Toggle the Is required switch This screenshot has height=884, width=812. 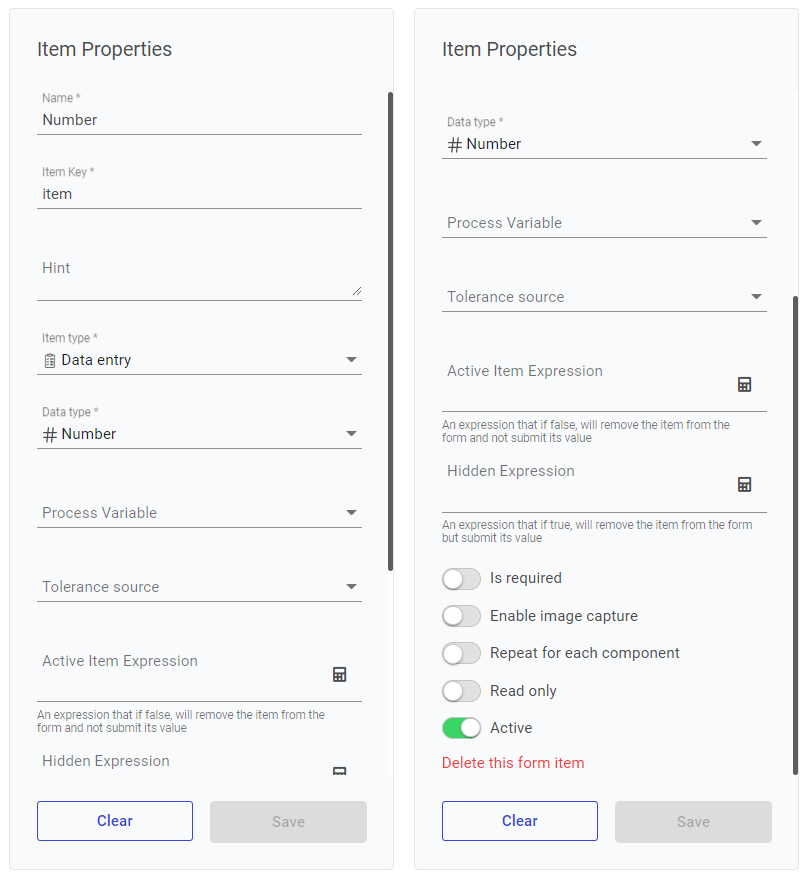click(x=461, y=579)
